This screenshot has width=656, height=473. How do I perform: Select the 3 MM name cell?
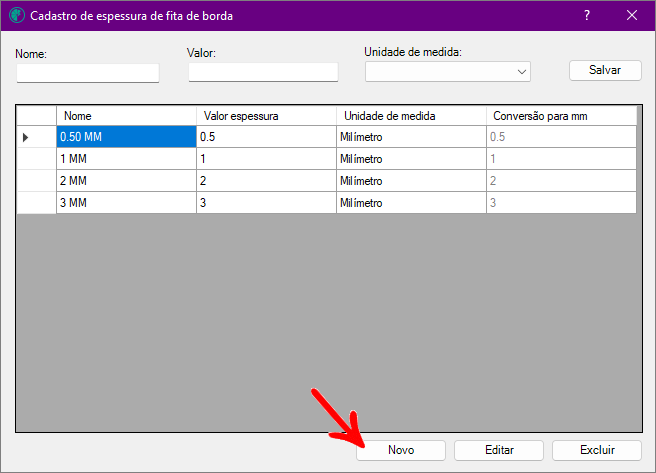point(126,203)
